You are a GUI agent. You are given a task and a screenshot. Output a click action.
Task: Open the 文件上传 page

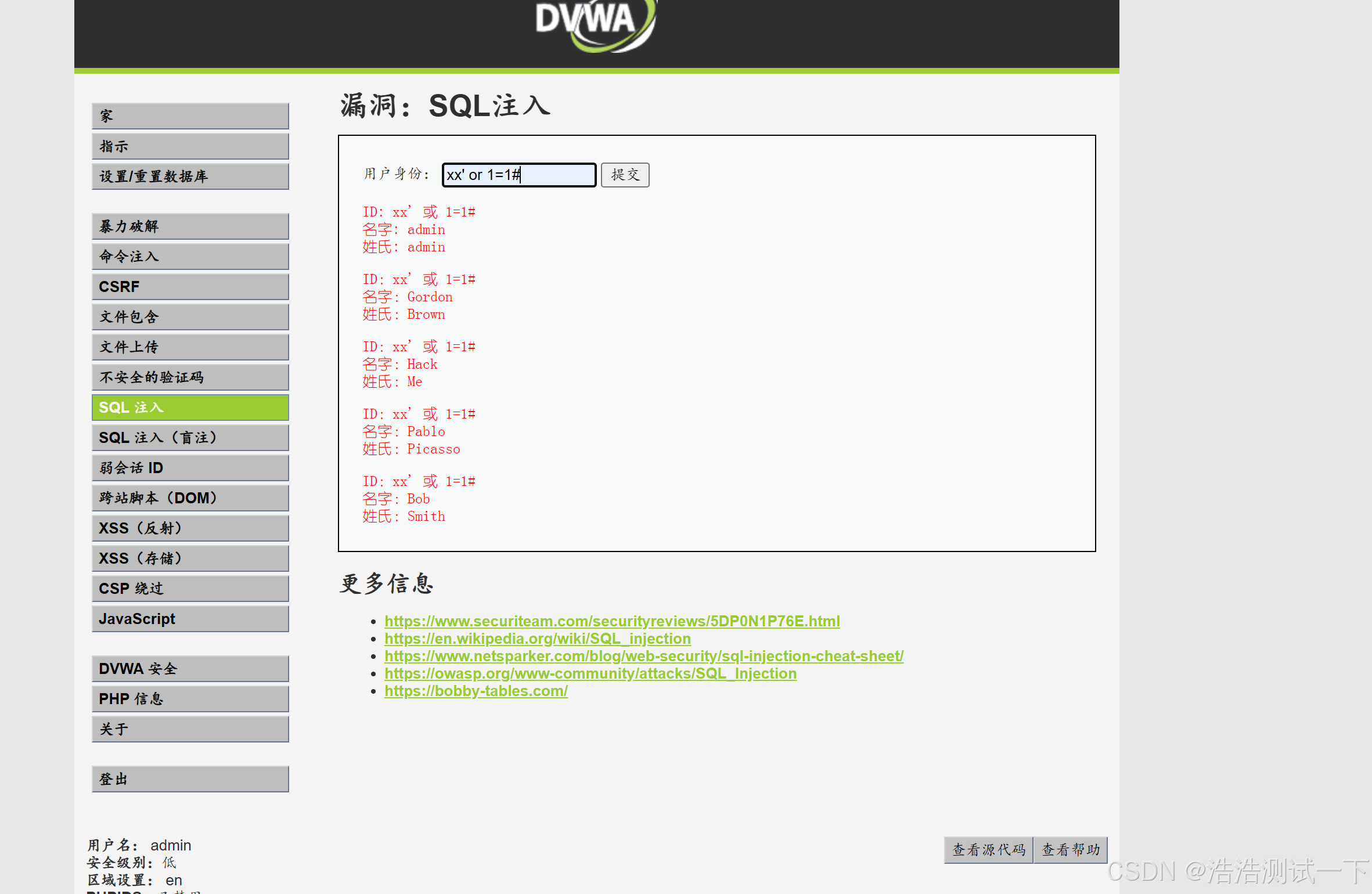tap(190, 347)
